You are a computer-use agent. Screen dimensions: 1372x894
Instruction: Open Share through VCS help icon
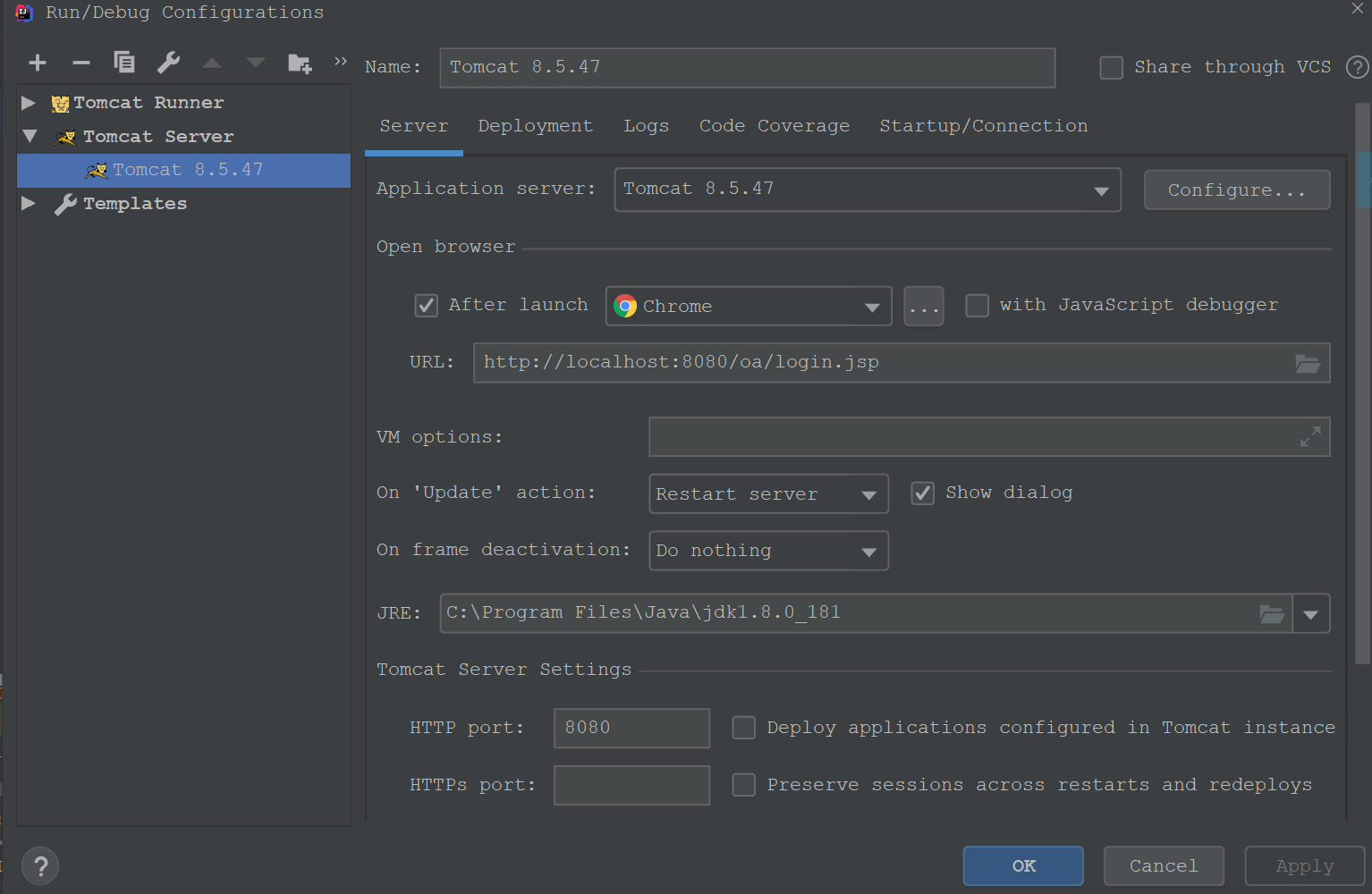tap(1358, 67)
